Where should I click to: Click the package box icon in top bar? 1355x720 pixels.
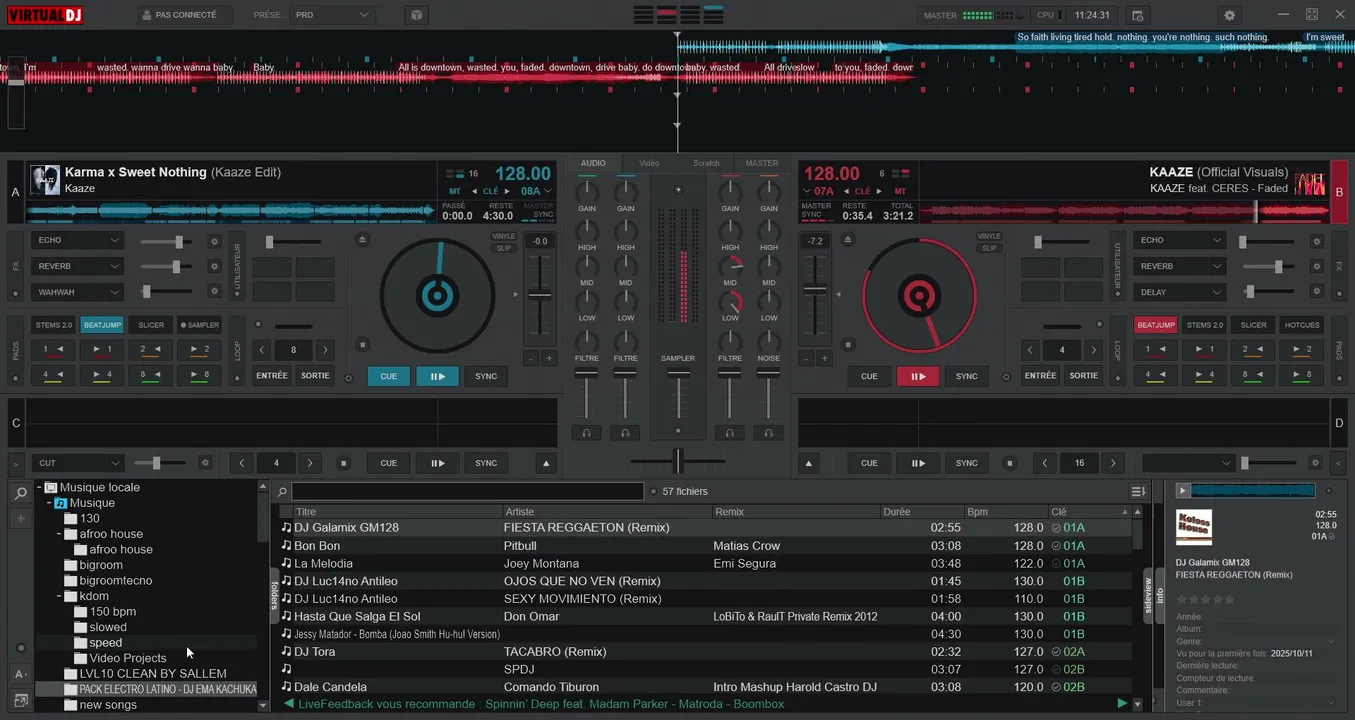pos(416,15)
